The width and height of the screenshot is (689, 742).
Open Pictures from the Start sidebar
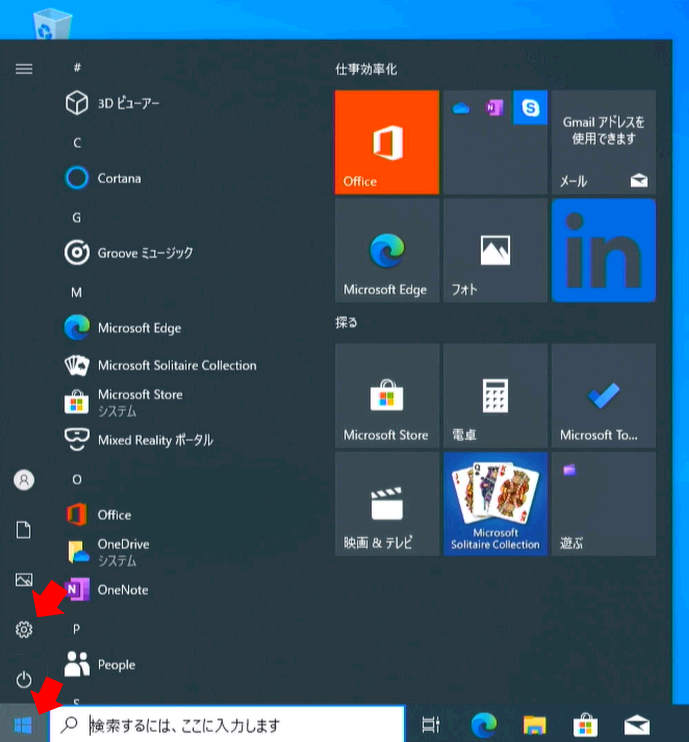[x=24, y=580]
